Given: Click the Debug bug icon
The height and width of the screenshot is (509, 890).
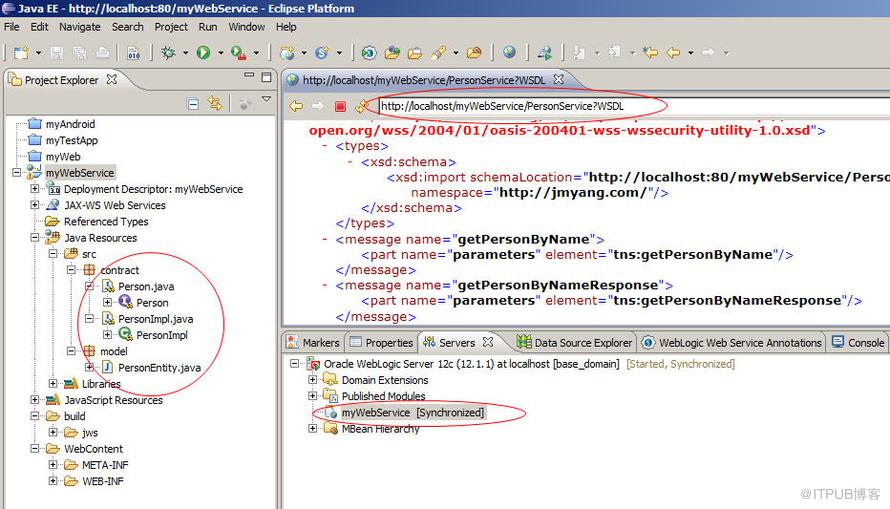Looking at the screenshot, I should (x=168, y=53).
